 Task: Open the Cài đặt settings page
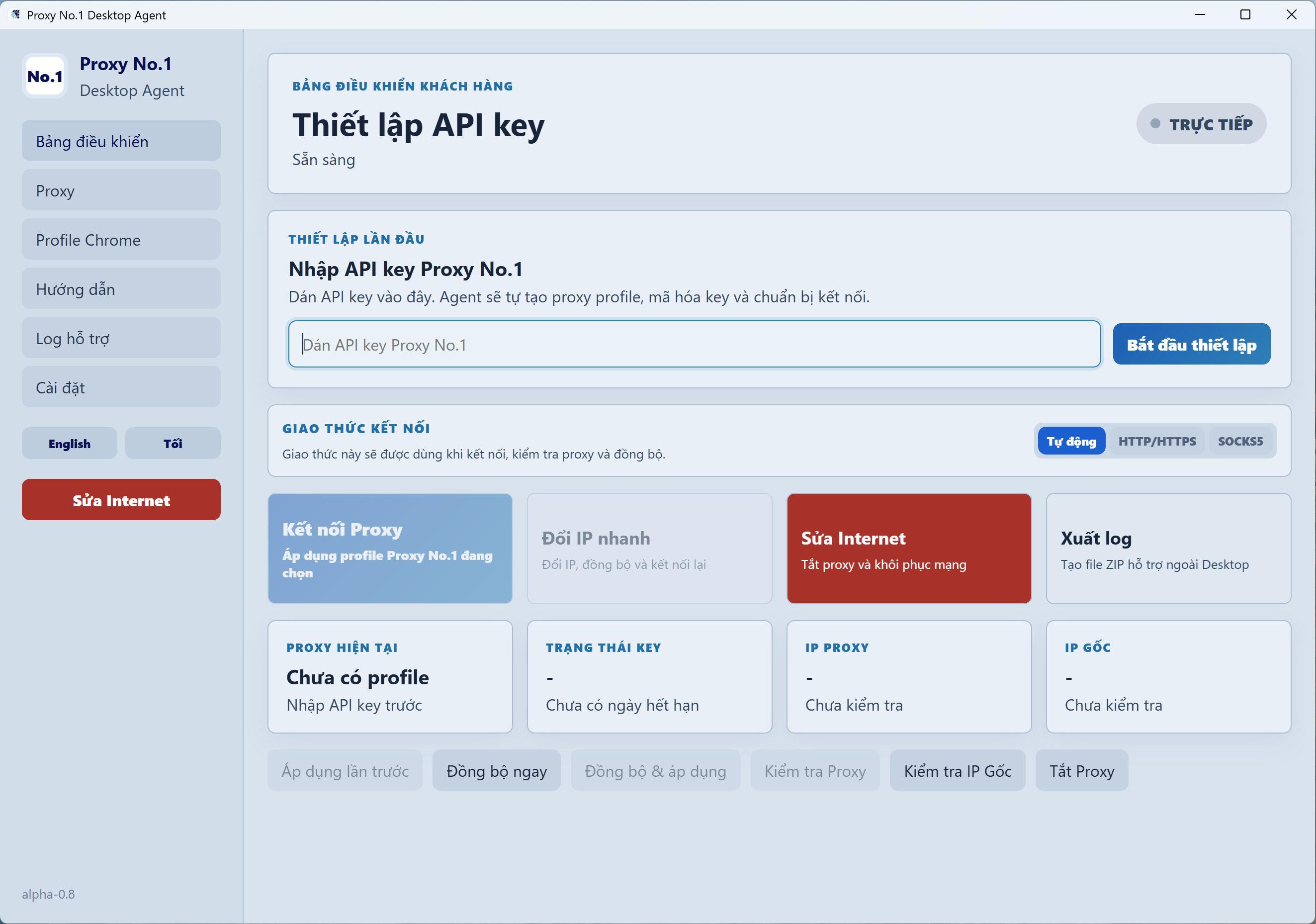pyautogui.click(x=121, y=387)
